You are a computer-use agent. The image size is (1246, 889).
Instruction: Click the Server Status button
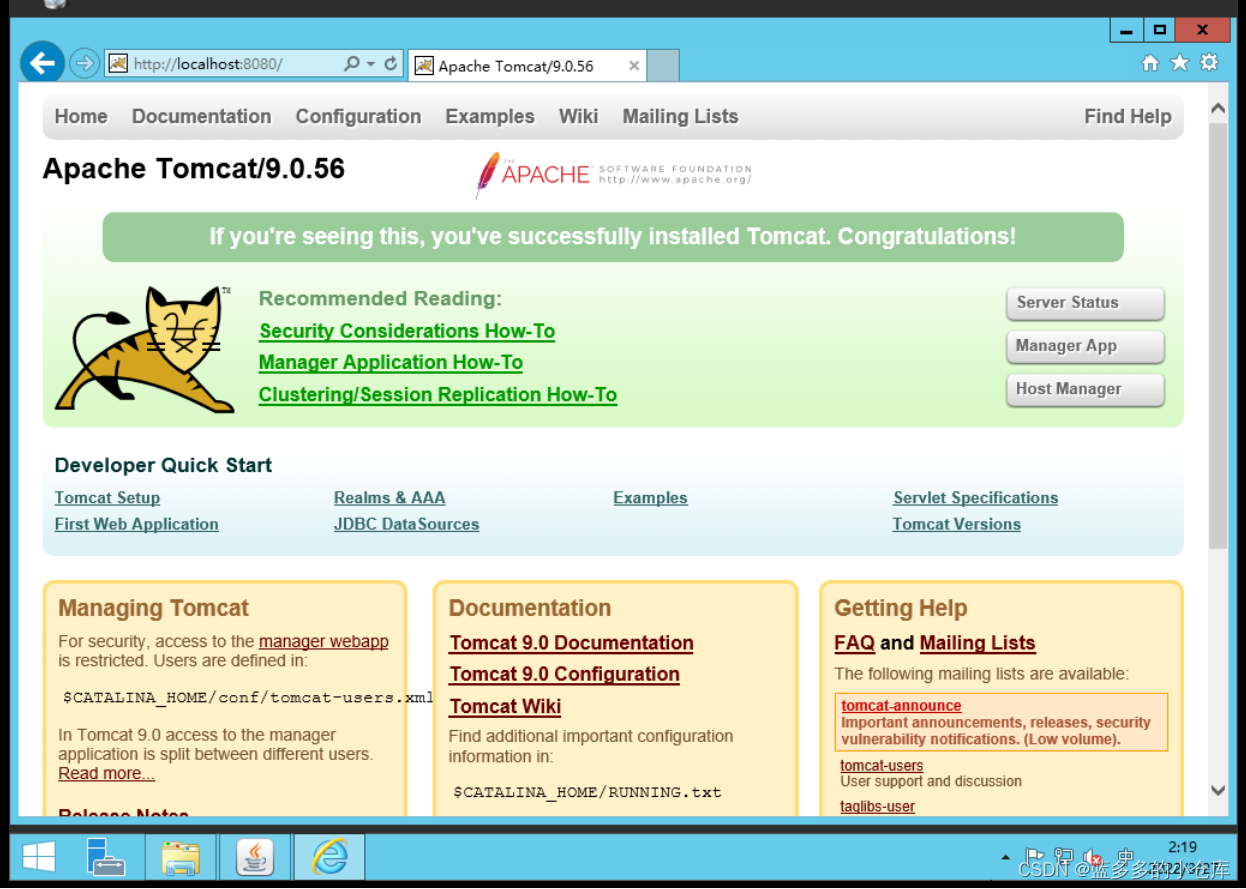(x=1085, y=303)
